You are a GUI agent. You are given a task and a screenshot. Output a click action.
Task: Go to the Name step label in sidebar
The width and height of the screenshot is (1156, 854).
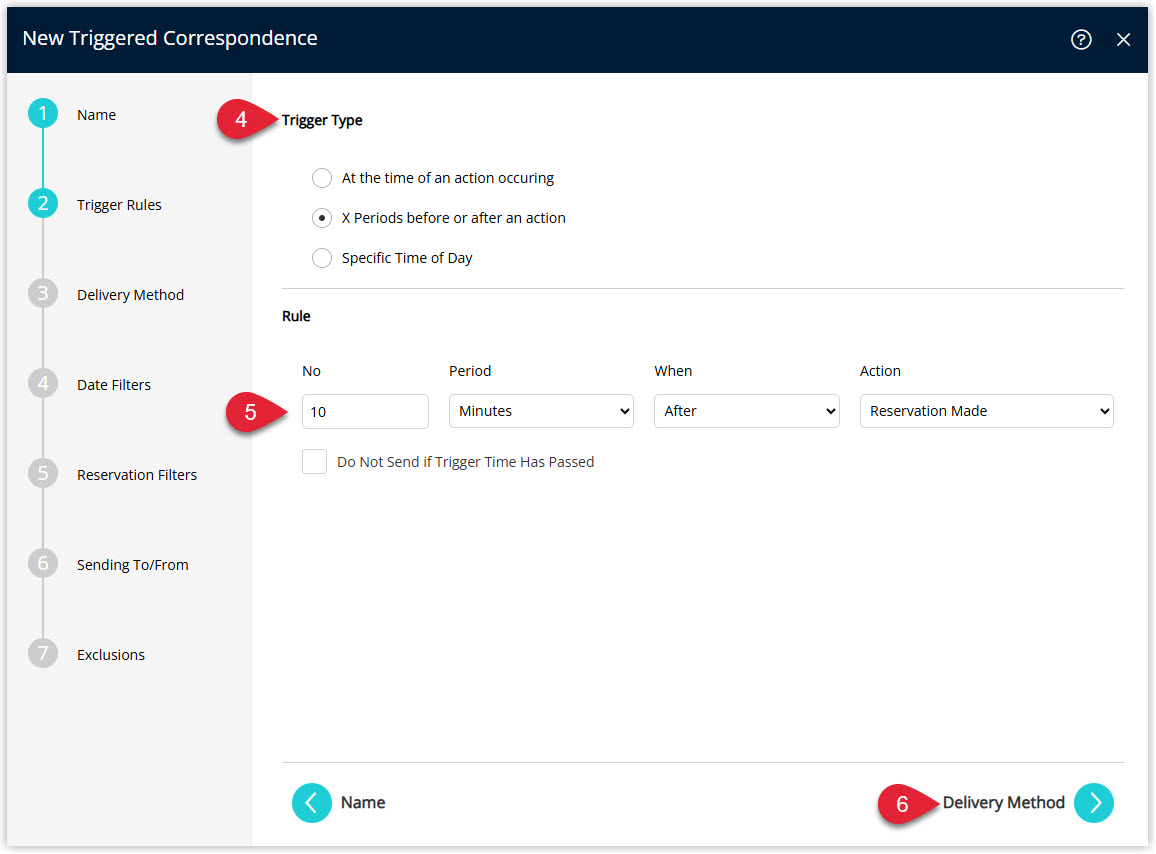coord(97,115)
